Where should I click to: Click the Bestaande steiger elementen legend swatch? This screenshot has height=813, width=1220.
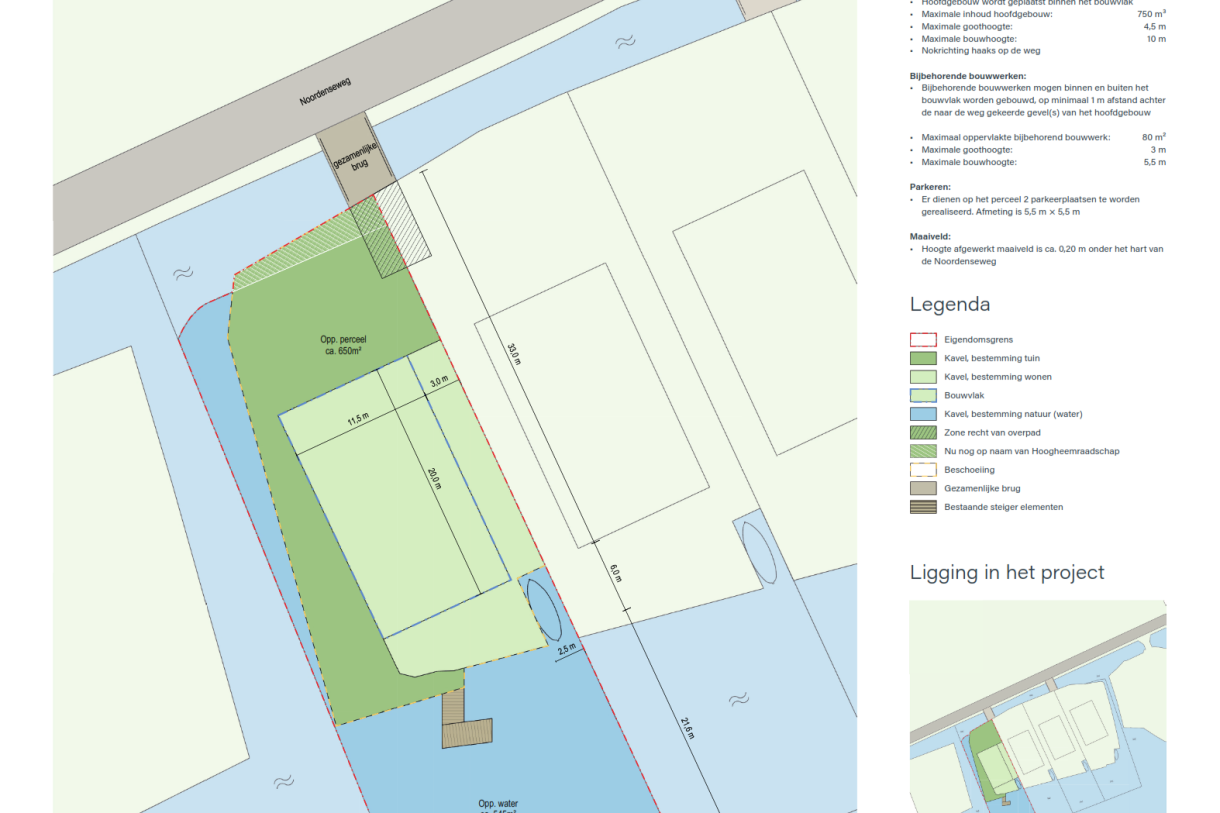922,507
